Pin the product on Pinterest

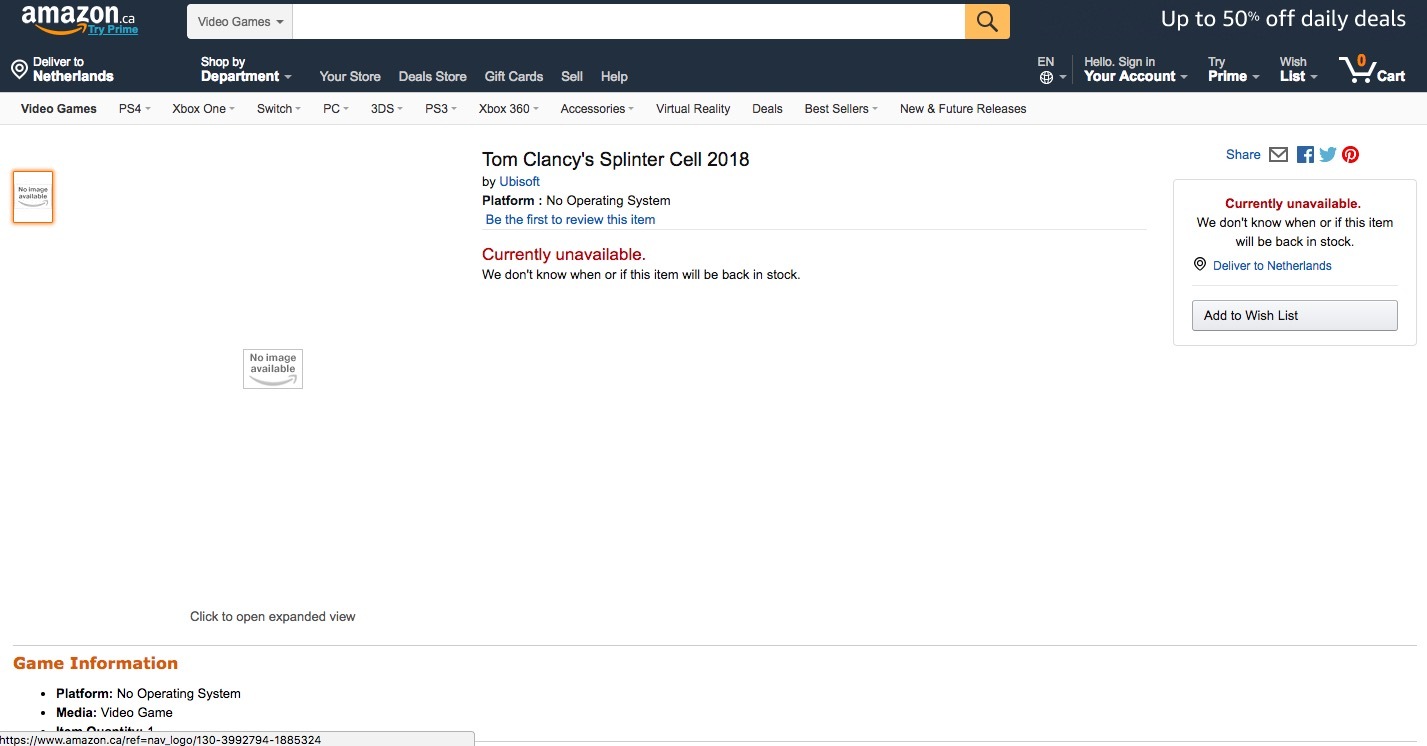1350,155
